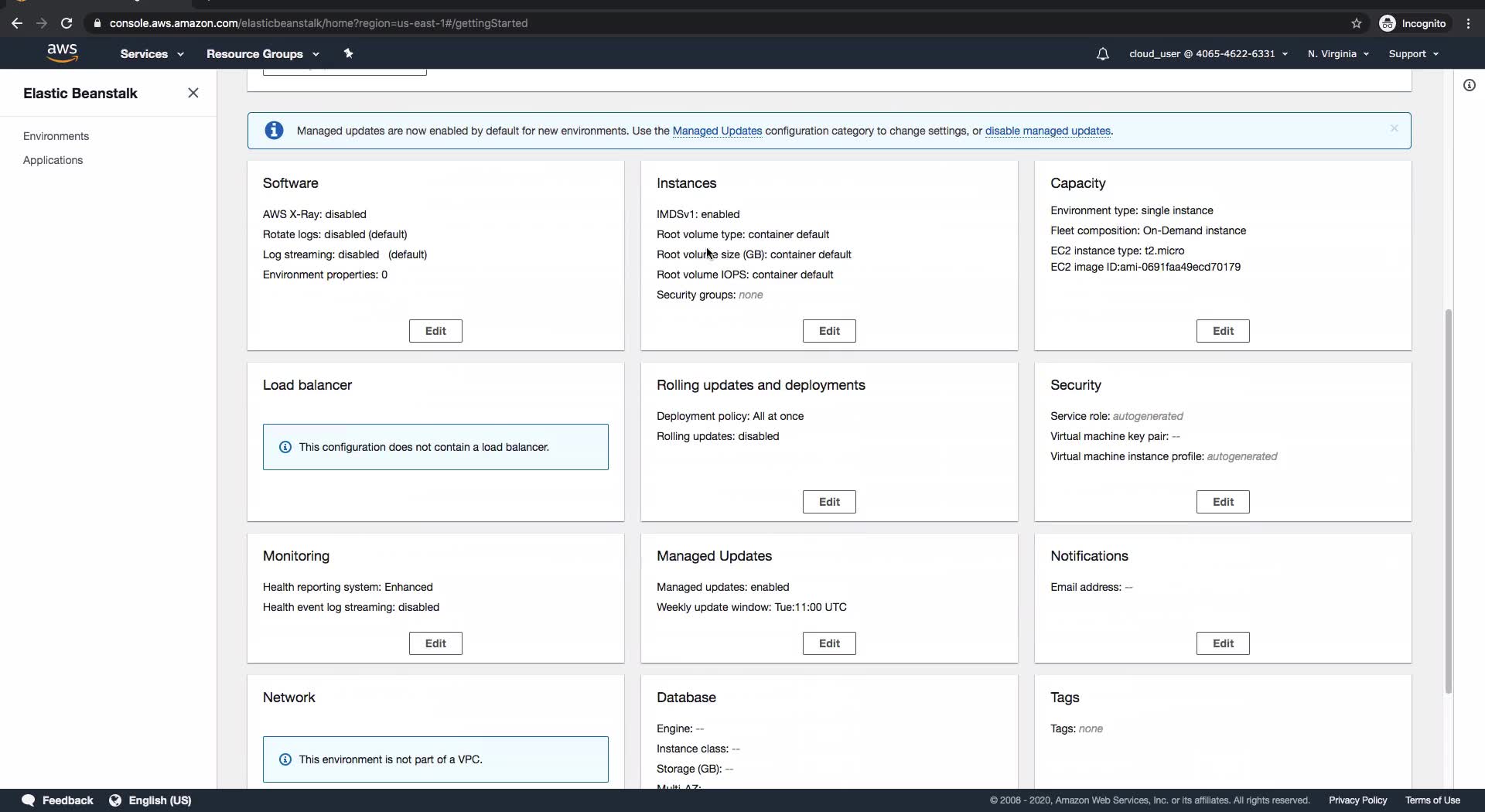Click the Managed Updates link in banner
1485x812 pixels.
717,131
